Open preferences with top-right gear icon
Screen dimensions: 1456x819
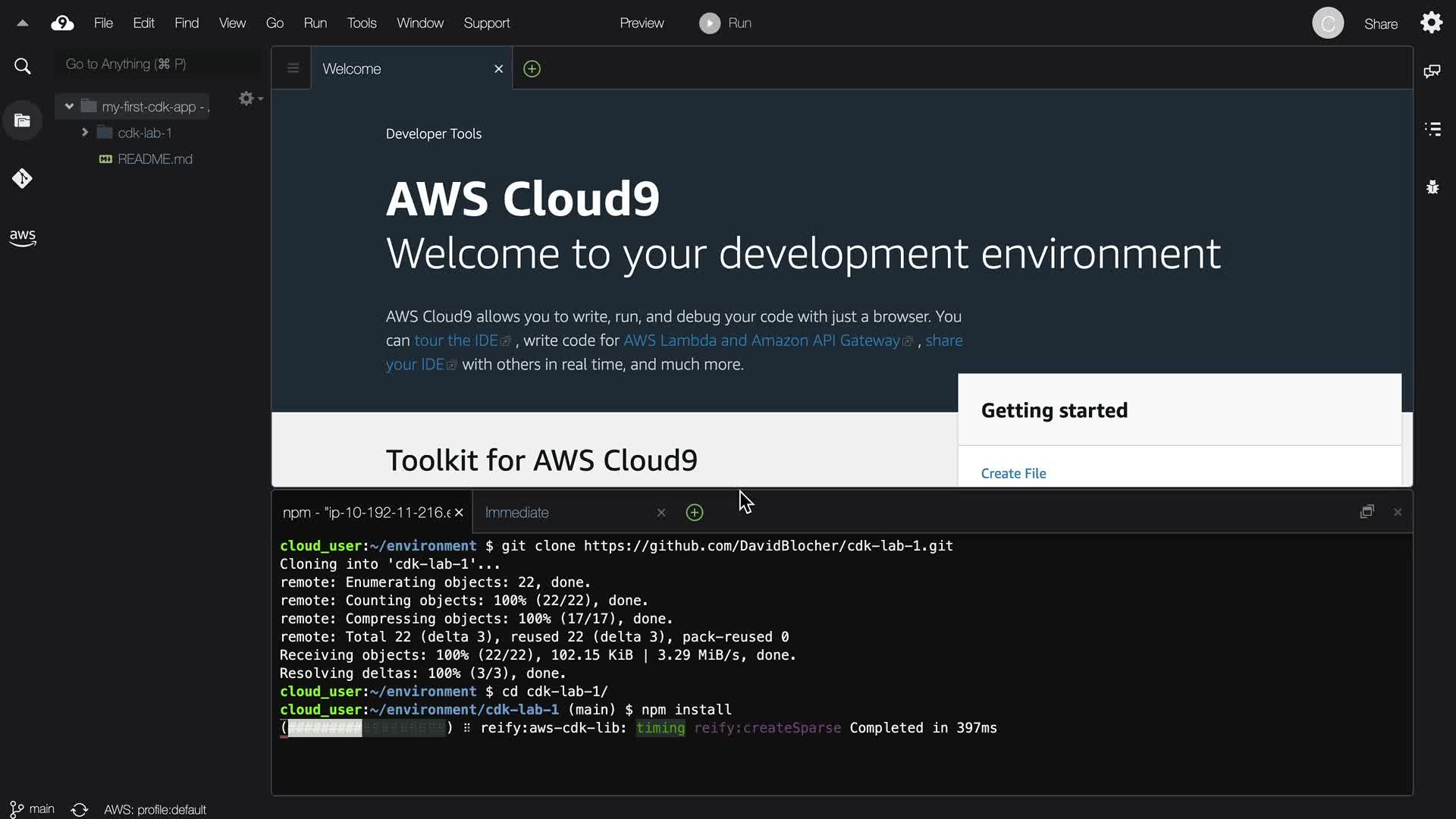coord(1431,23)
